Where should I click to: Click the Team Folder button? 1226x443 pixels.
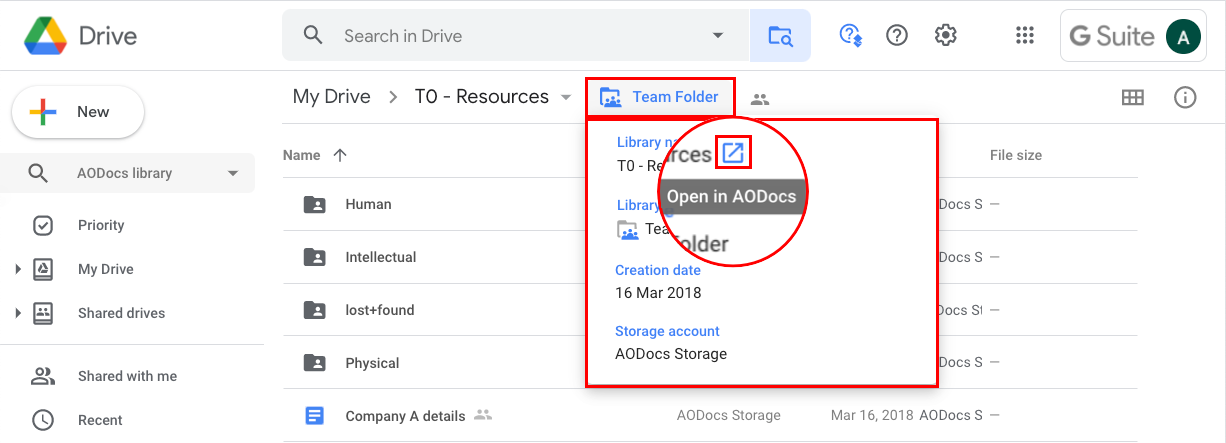pyautogui.click(x=660, y=97)
